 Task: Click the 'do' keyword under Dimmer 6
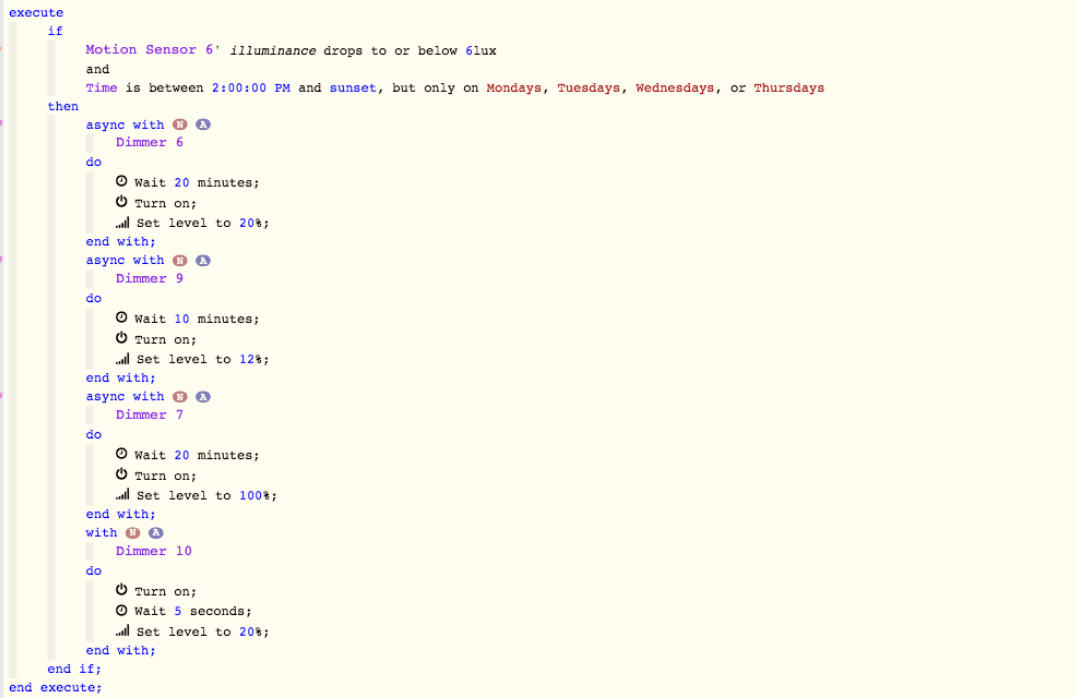coord(94,162)
